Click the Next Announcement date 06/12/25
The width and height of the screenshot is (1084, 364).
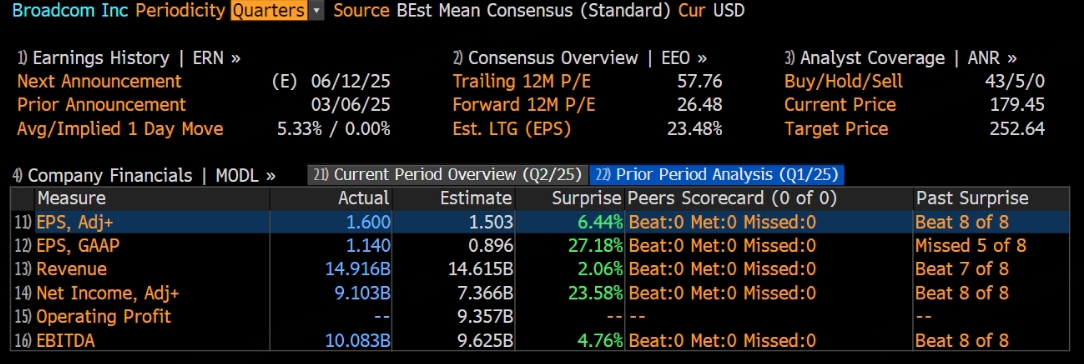tap(351, 82)
